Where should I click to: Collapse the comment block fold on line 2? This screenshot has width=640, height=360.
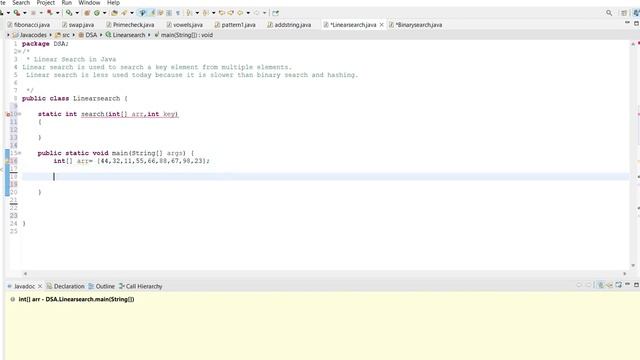[20, 51]
